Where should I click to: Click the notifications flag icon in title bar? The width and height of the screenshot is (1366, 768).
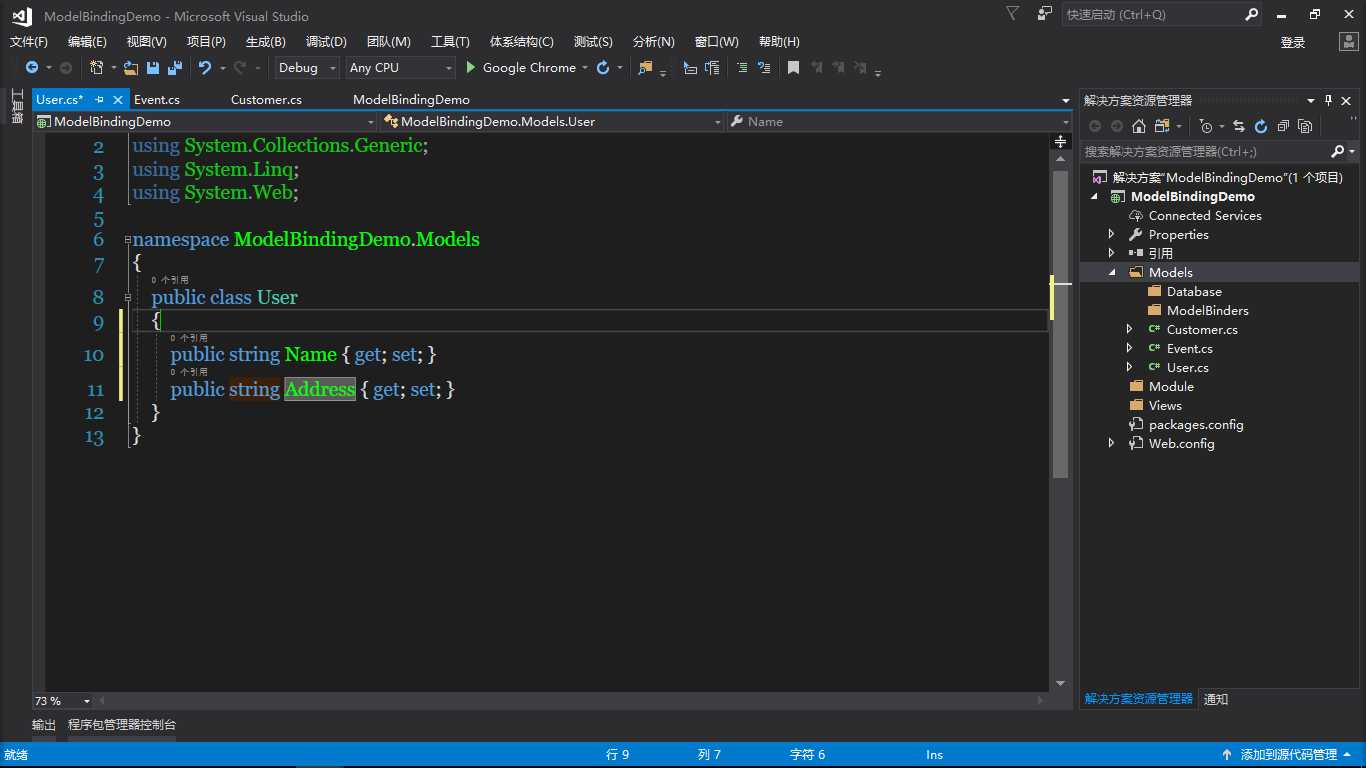[1013, 14]
